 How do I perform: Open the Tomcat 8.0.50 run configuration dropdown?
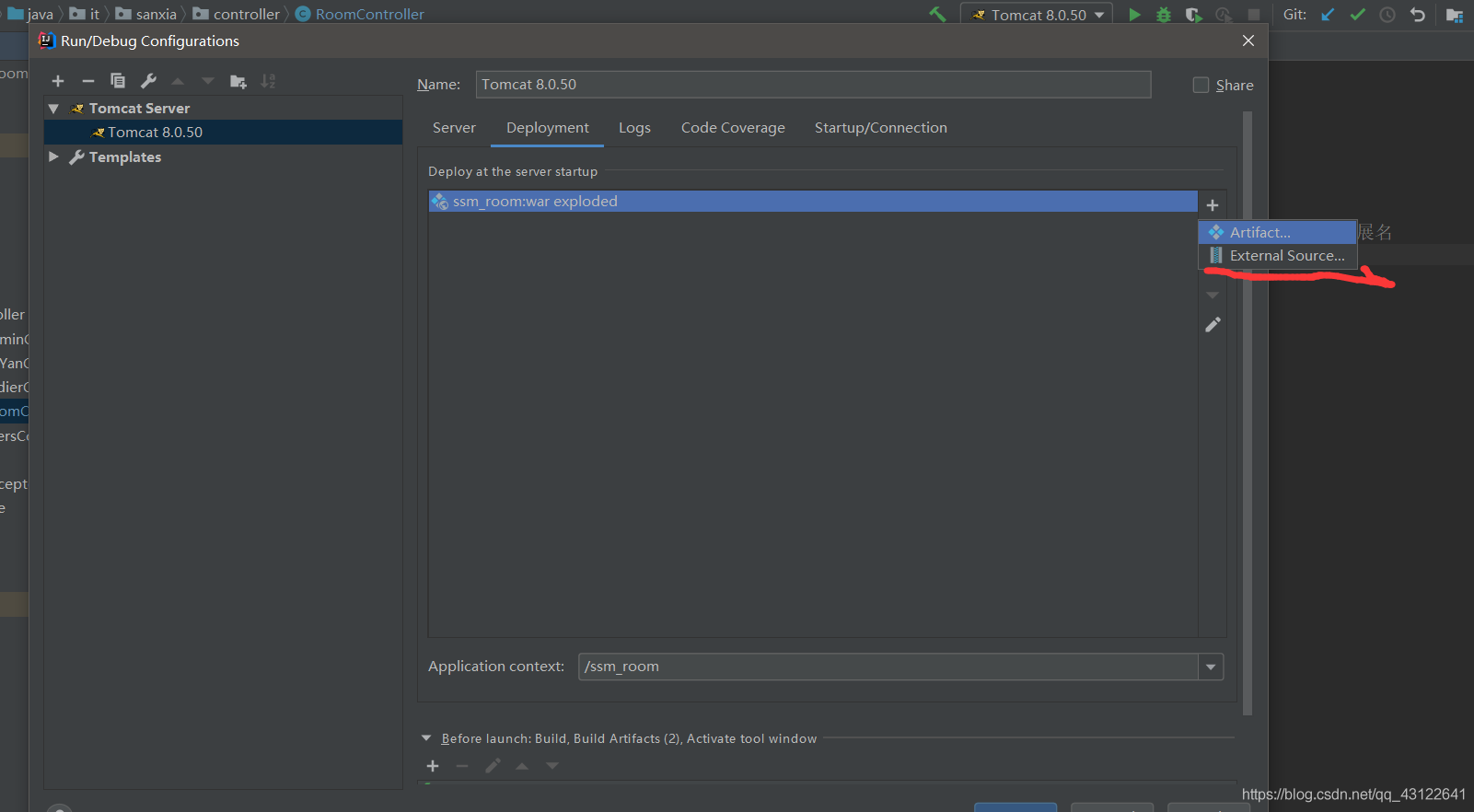1037,15
